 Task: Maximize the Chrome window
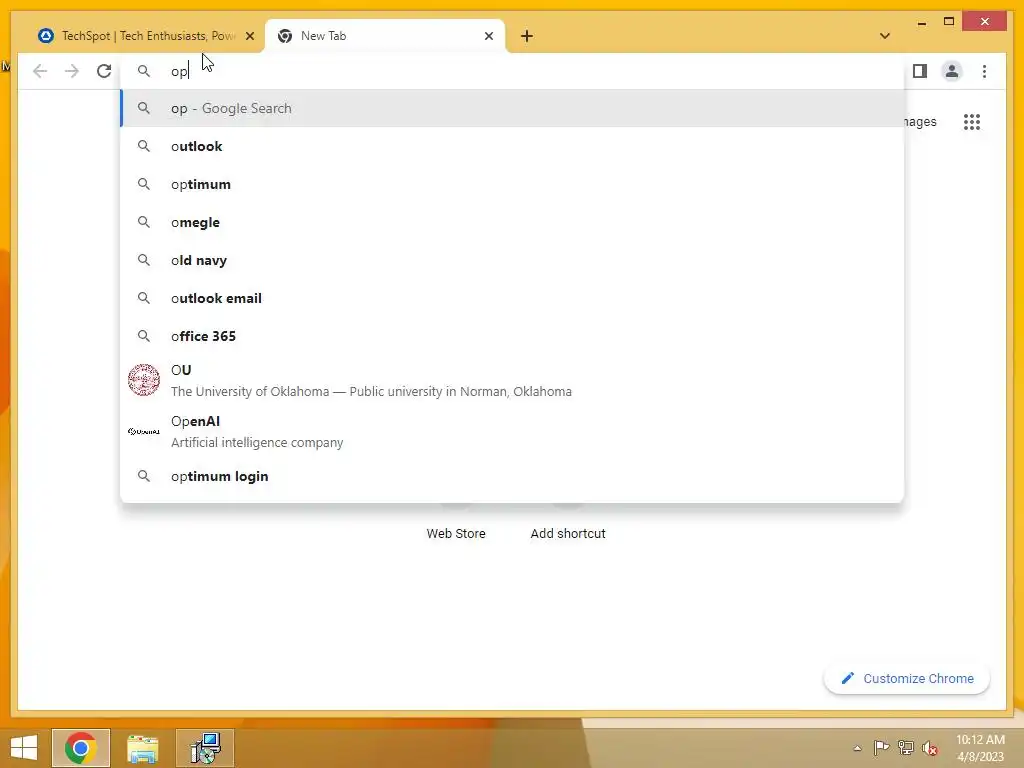(x=949, y=22)
